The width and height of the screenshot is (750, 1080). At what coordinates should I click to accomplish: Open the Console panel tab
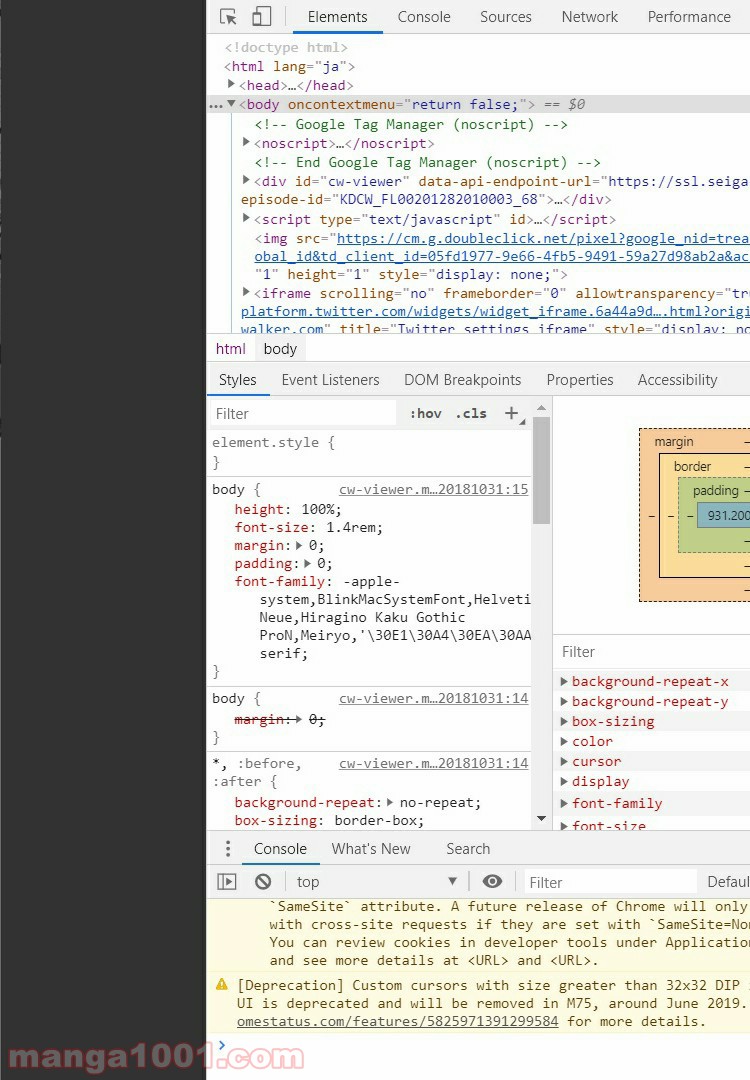[424, 17]
